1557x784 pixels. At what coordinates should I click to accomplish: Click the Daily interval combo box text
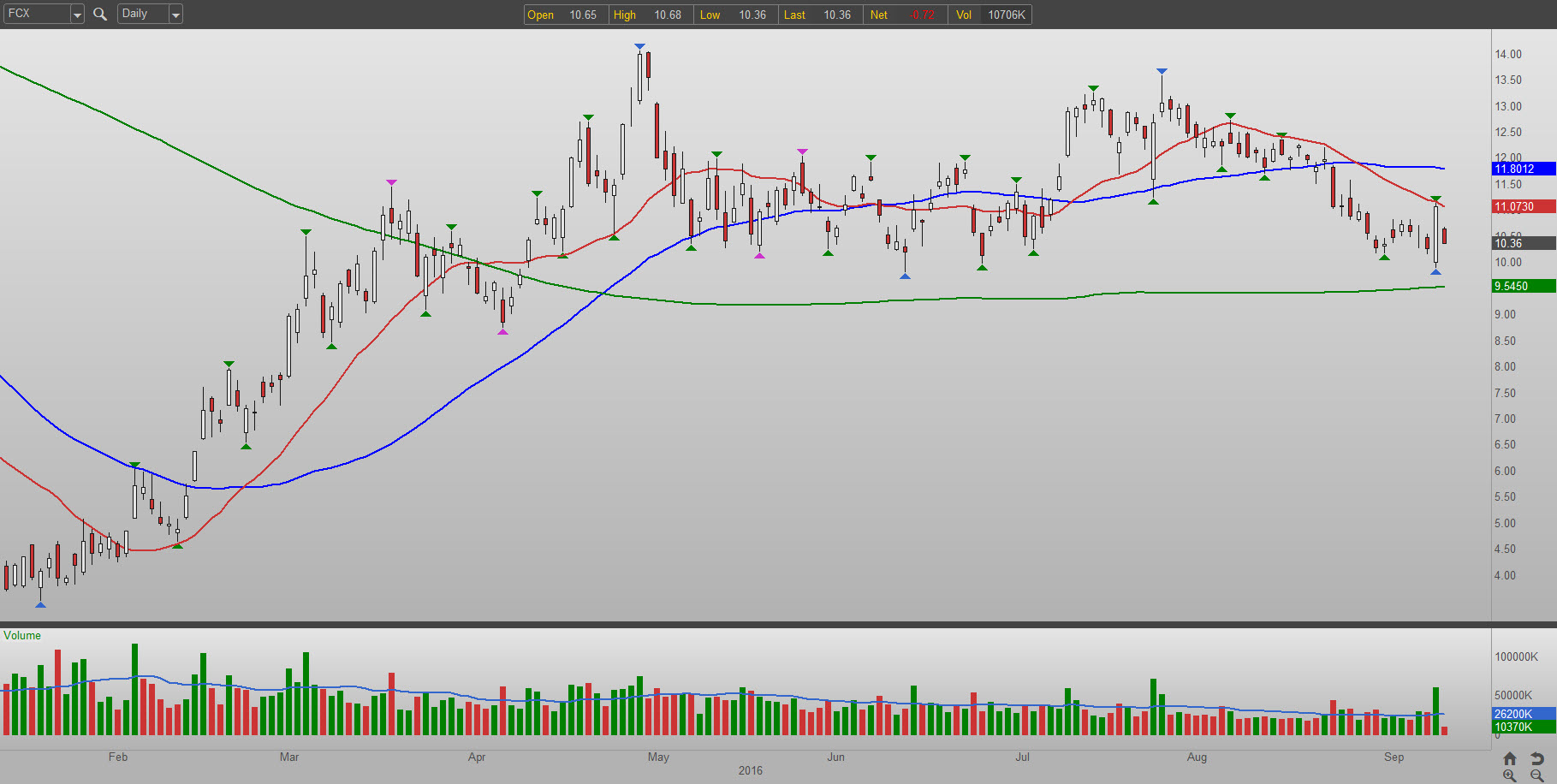tap(141, 14)
